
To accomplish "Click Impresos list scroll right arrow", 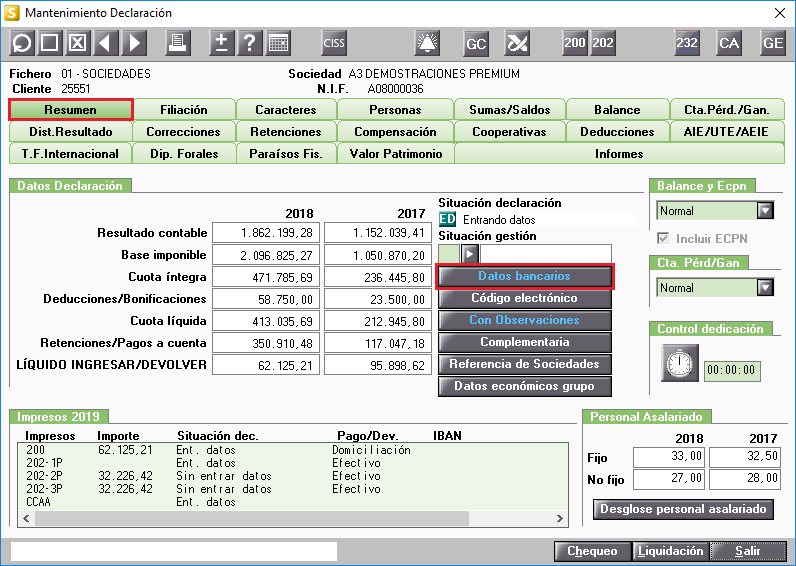I will (x=560, y=519).
